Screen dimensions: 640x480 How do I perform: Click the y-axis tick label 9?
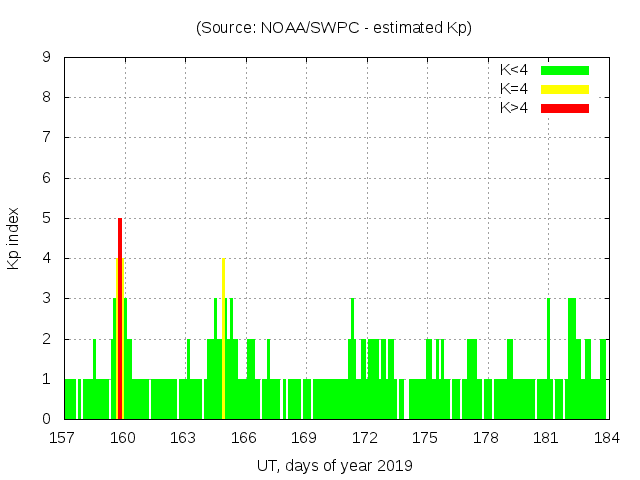click(46, 57)
